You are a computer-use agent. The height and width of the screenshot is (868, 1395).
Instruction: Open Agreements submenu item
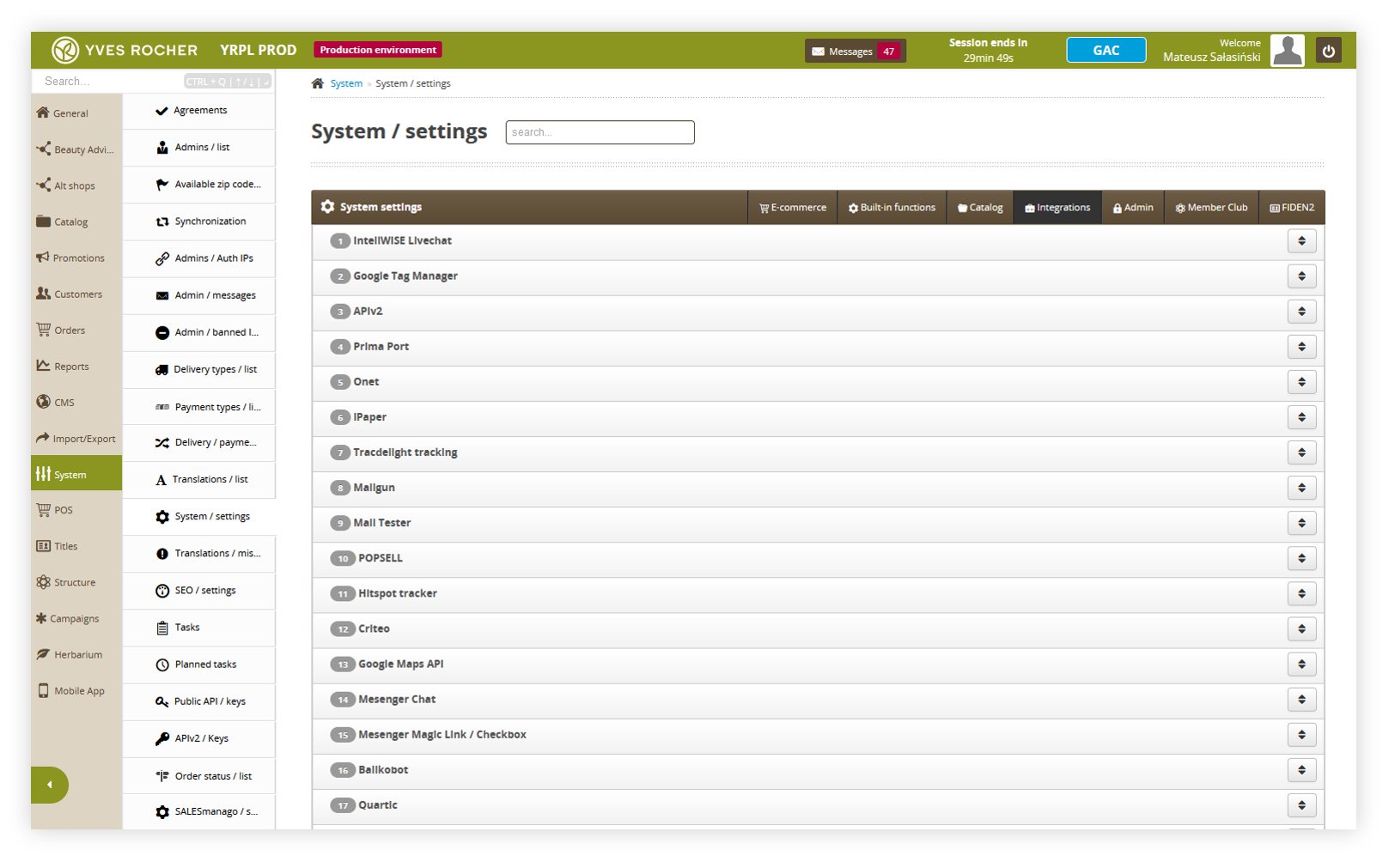[x=199, y=111]
